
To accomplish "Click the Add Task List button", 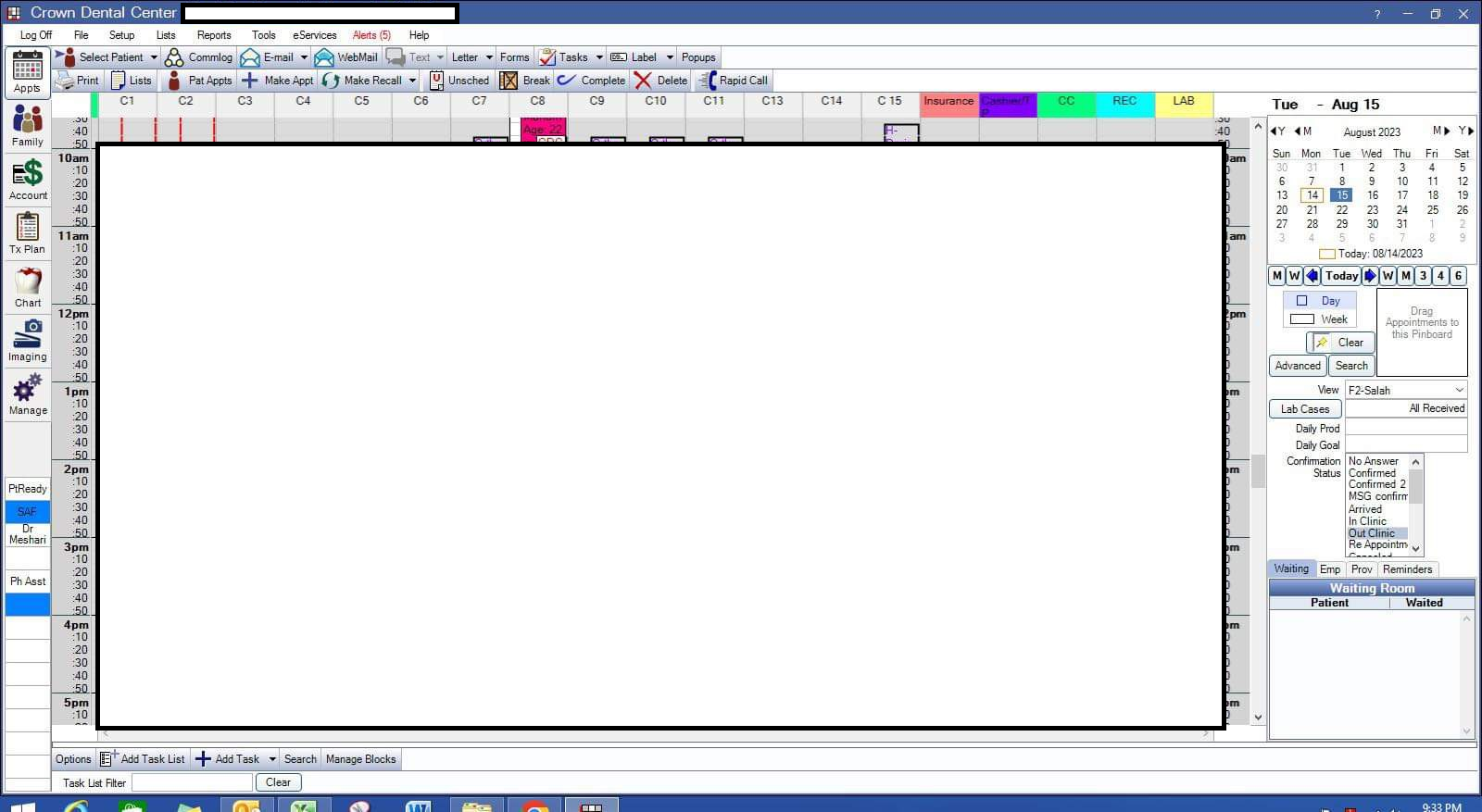I will pyautogui.click(x=143, y=759).
